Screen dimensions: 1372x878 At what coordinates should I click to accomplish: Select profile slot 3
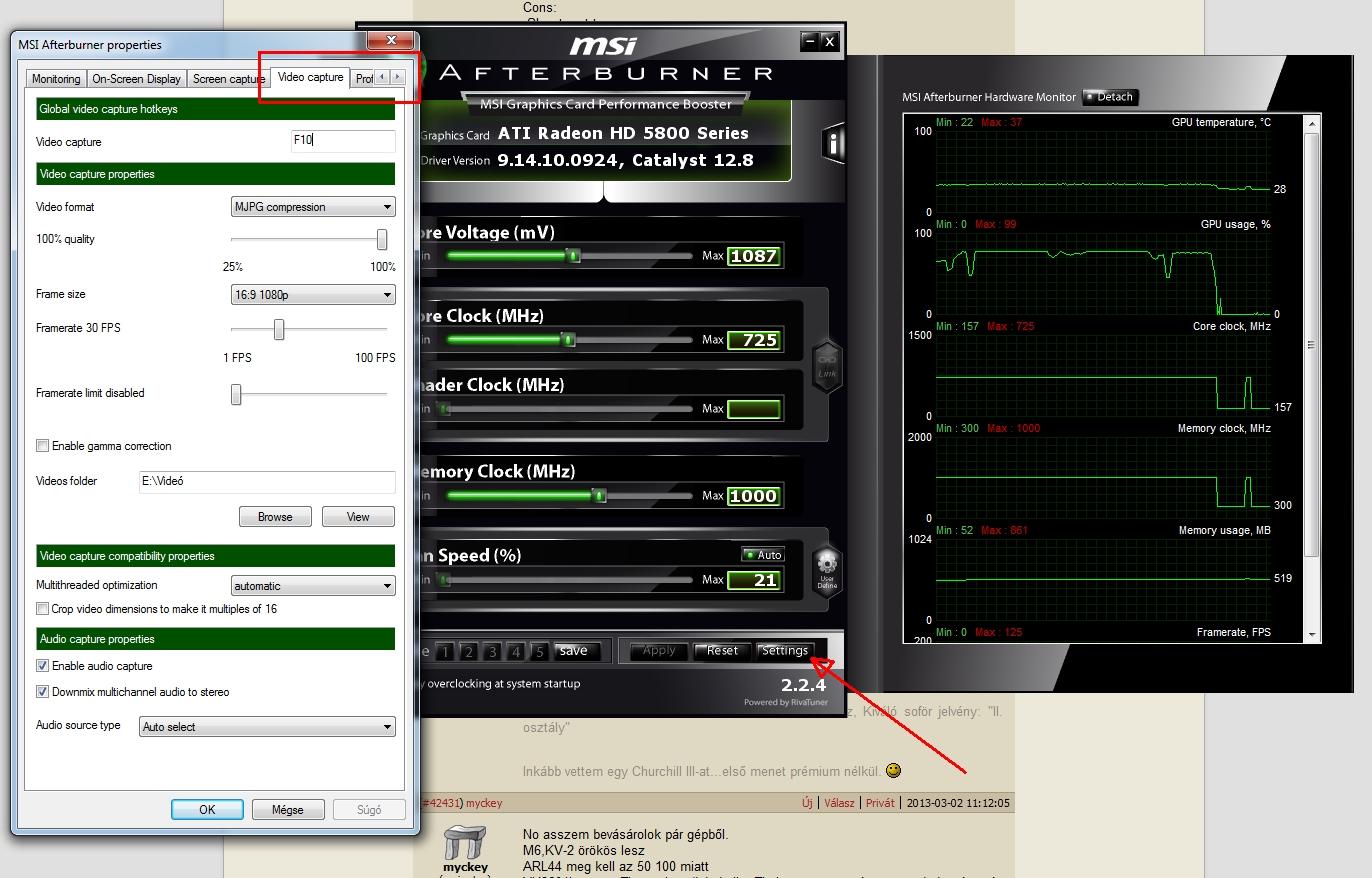pos(492,652)
